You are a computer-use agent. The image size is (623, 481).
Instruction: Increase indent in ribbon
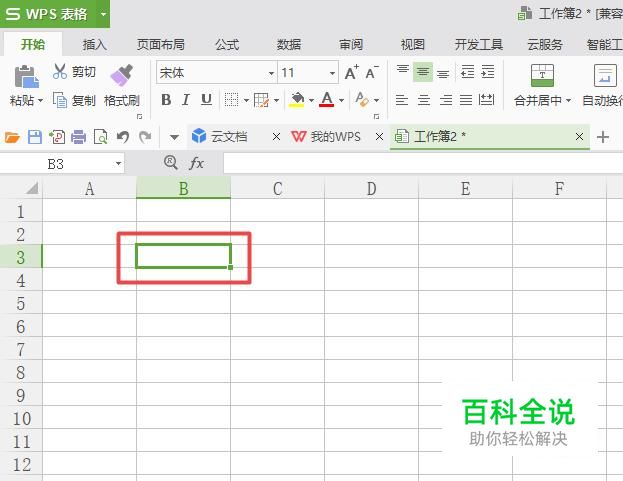click(488, 72)
